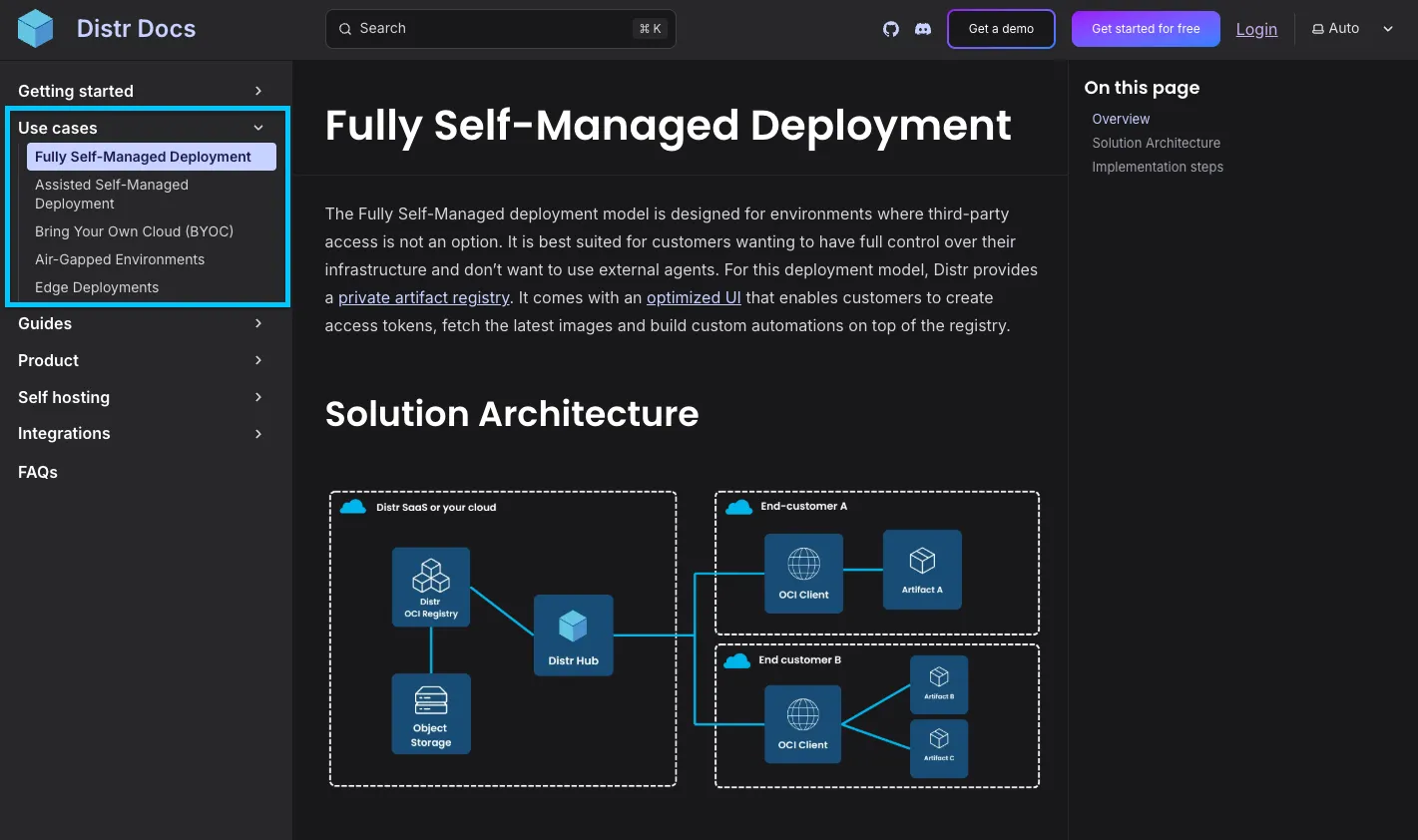Screen dimensions: 1418x840
Task: Jump to Implementation steps section
Action: tap(1157, 167)
